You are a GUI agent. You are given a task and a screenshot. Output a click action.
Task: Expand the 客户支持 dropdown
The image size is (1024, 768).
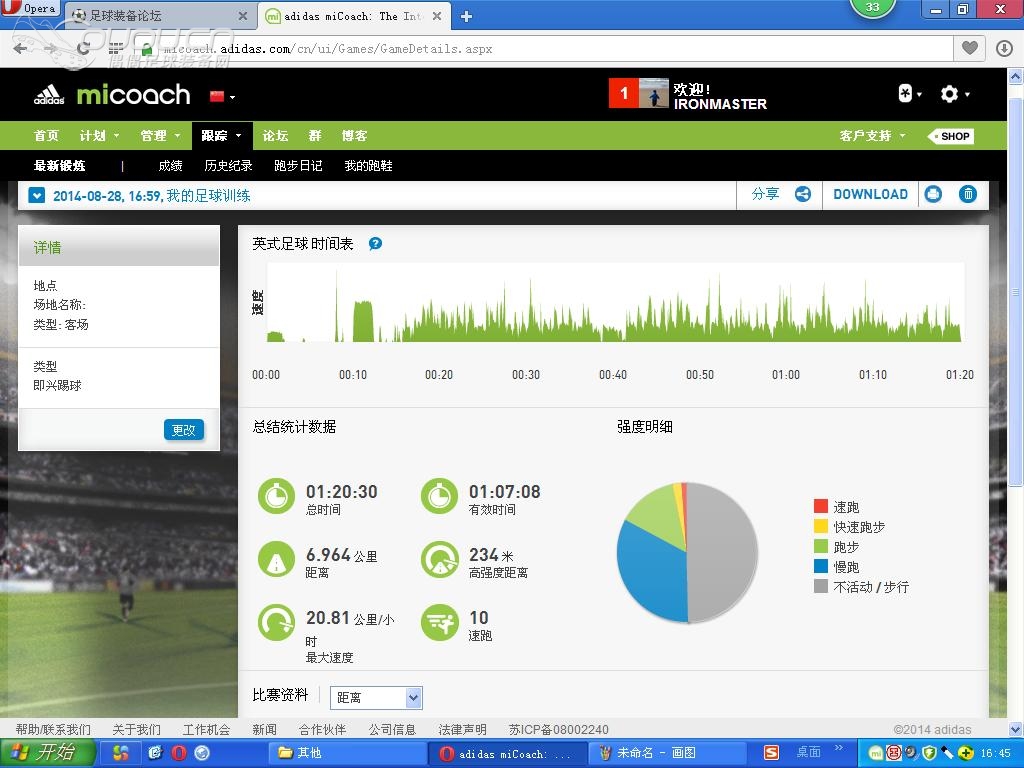coord(868,135)
